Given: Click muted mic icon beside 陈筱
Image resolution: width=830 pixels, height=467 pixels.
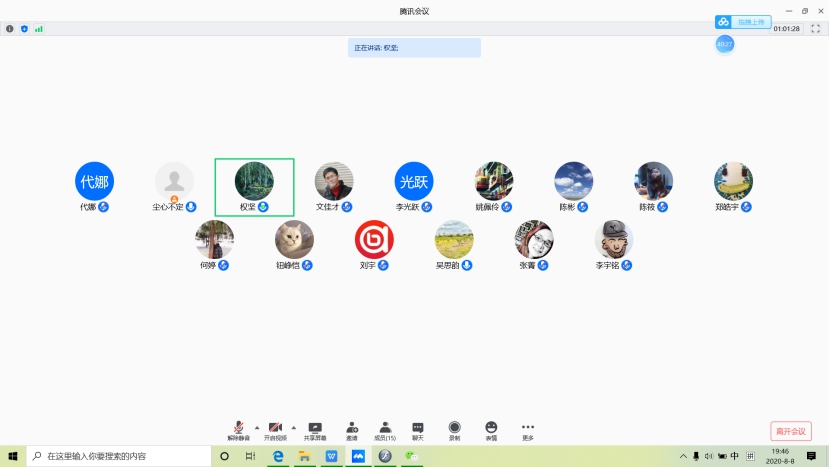Looking at the screenshot, I should coord(663,206).
